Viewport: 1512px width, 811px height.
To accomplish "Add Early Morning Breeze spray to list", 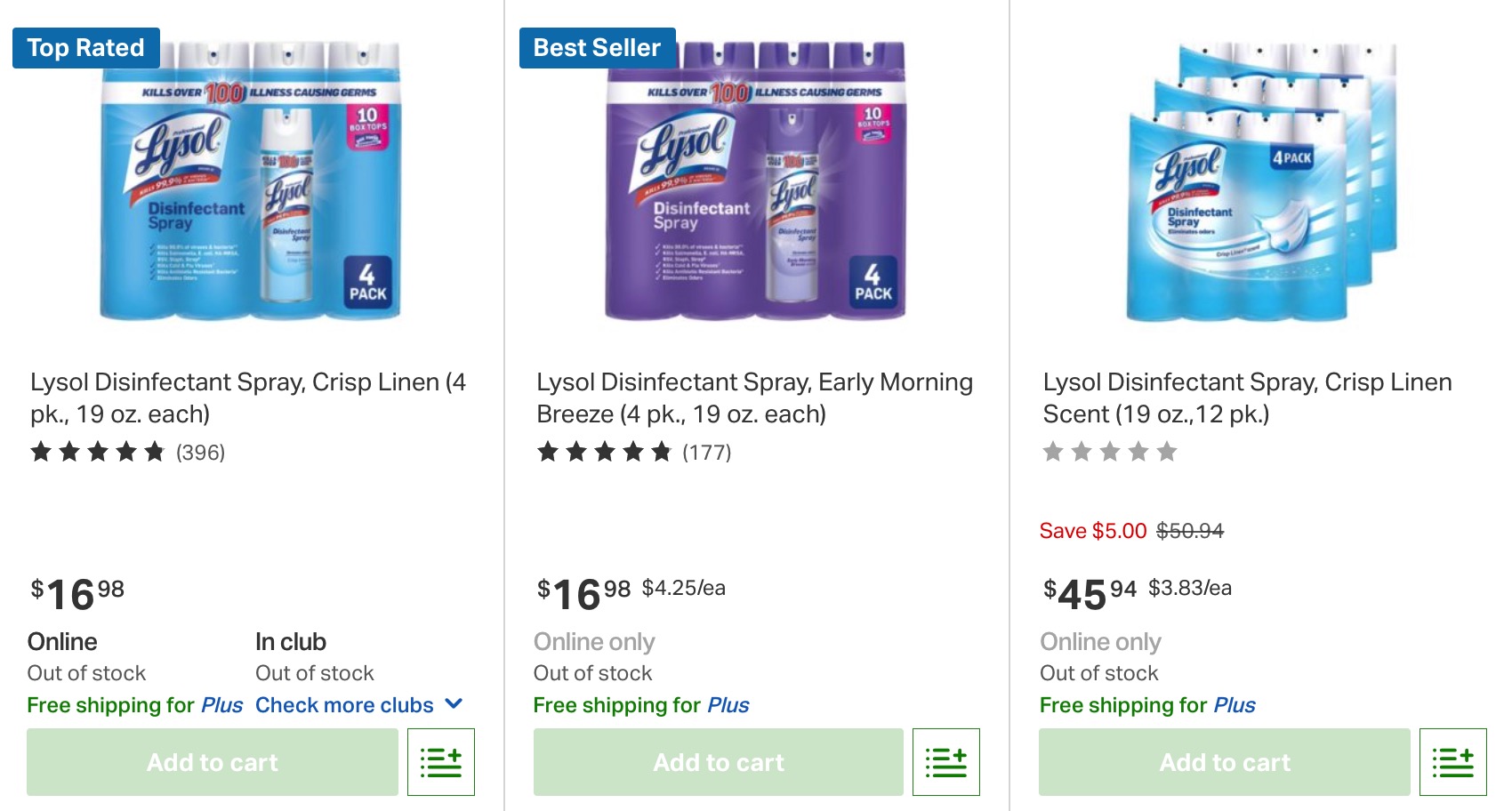I will (x=946, y=762).
